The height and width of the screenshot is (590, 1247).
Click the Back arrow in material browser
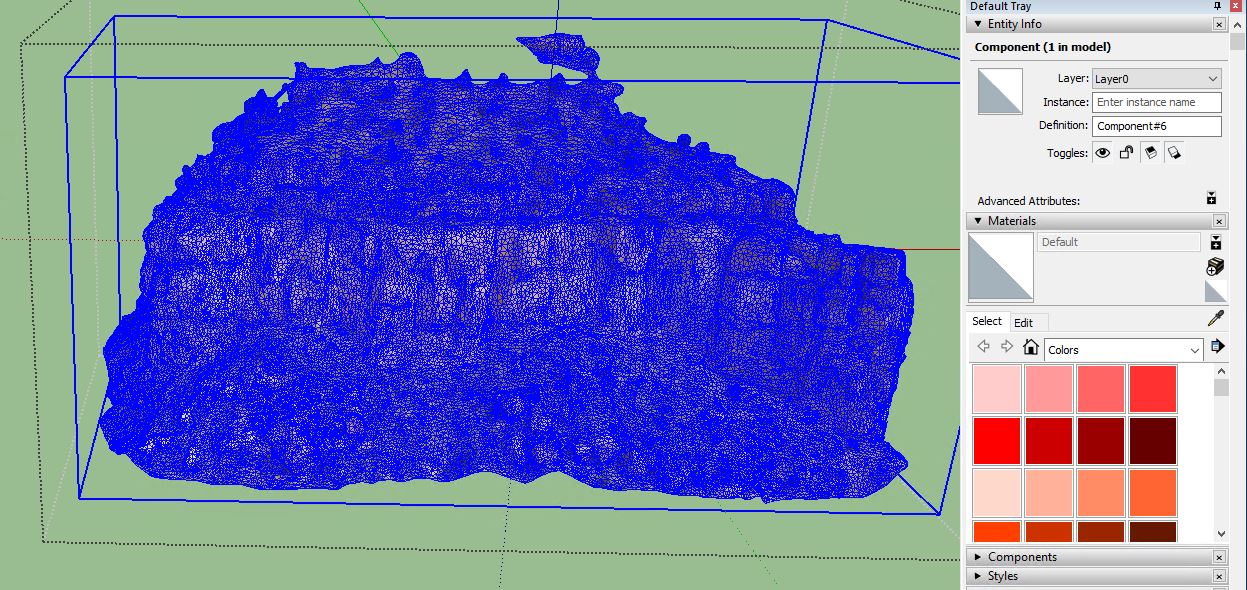pyautogui.click(x=983, y=347)
